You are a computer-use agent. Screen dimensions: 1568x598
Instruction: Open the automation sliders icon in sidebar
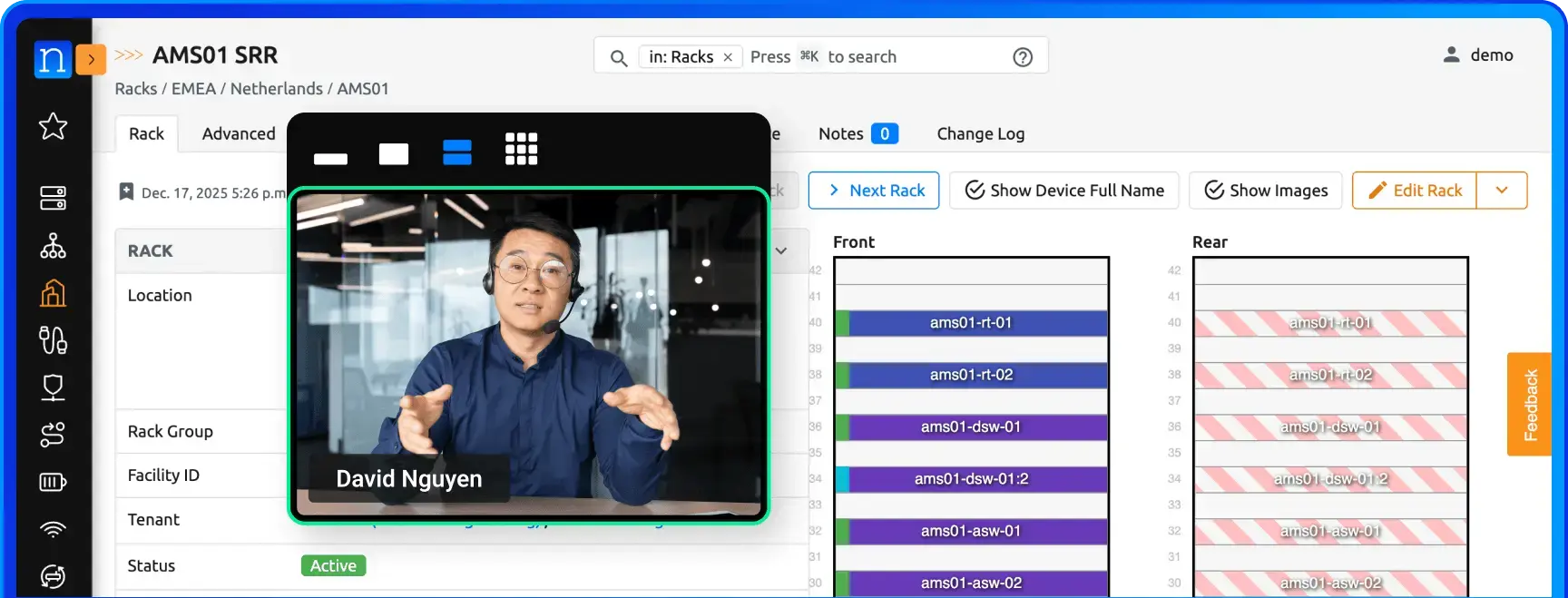point(53,435)
